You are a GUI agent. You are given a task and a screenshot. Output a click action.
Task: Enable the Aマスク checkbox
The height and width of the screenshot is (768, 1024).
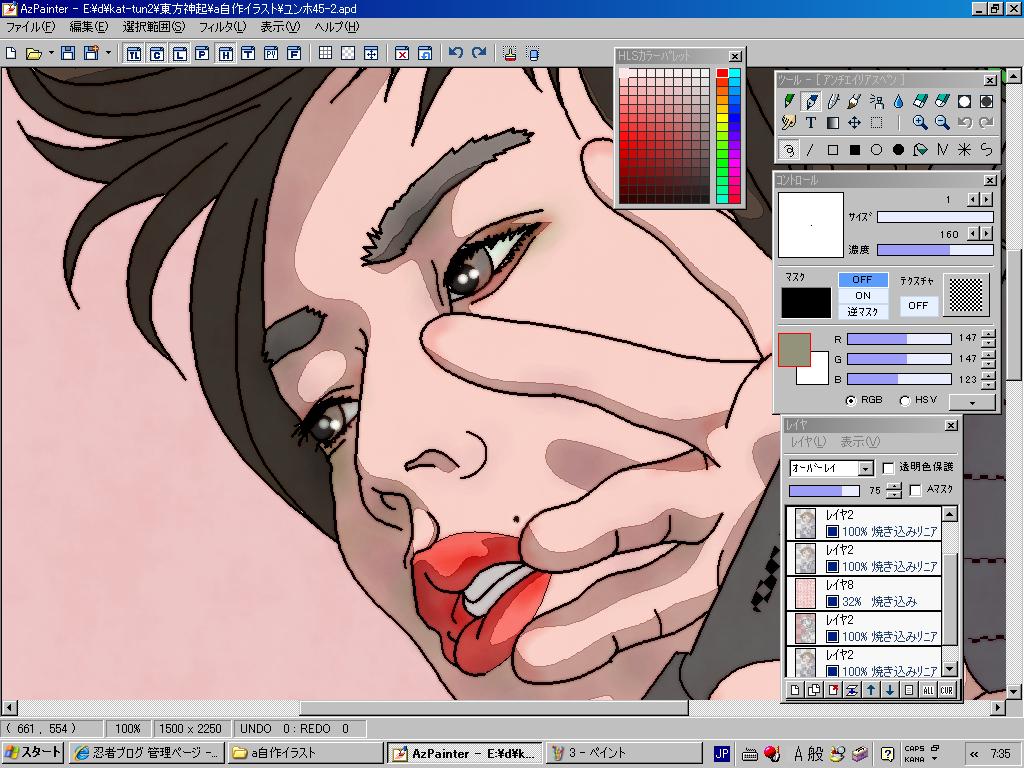click(x=916, y=490)
